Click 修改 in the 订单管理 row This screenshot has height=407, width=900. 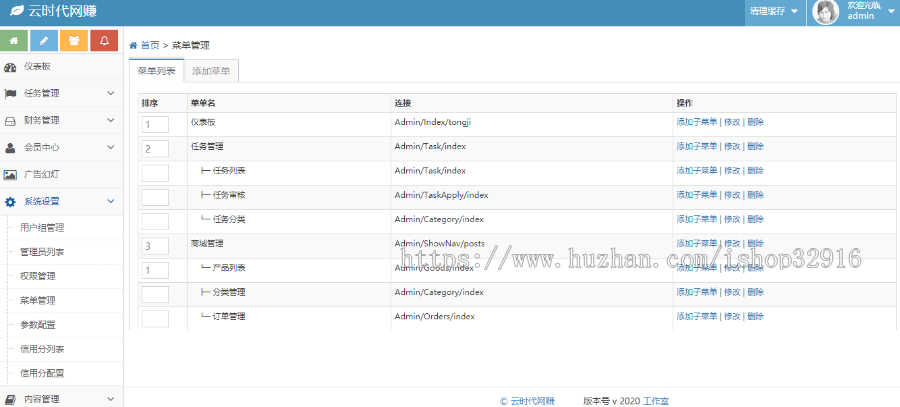tap(732, 316)
